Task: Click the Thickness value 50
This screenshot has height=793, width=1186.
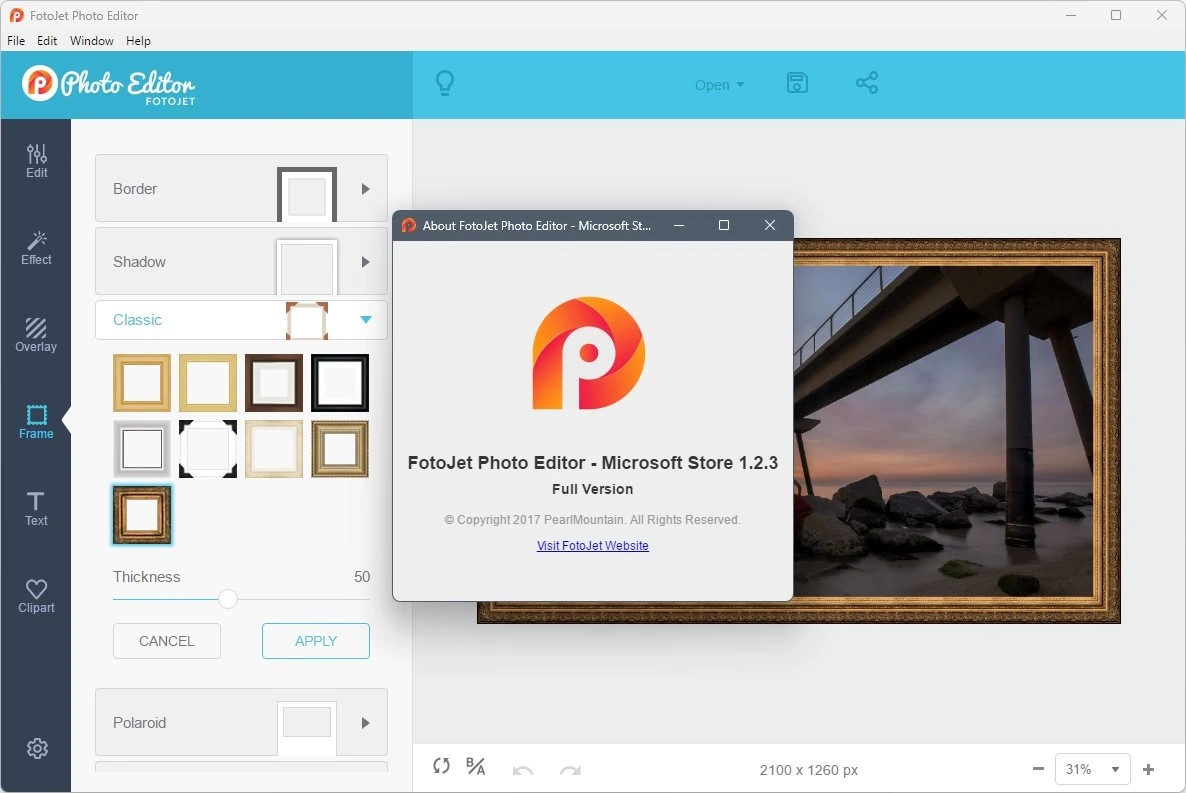Action: [362, 577]
